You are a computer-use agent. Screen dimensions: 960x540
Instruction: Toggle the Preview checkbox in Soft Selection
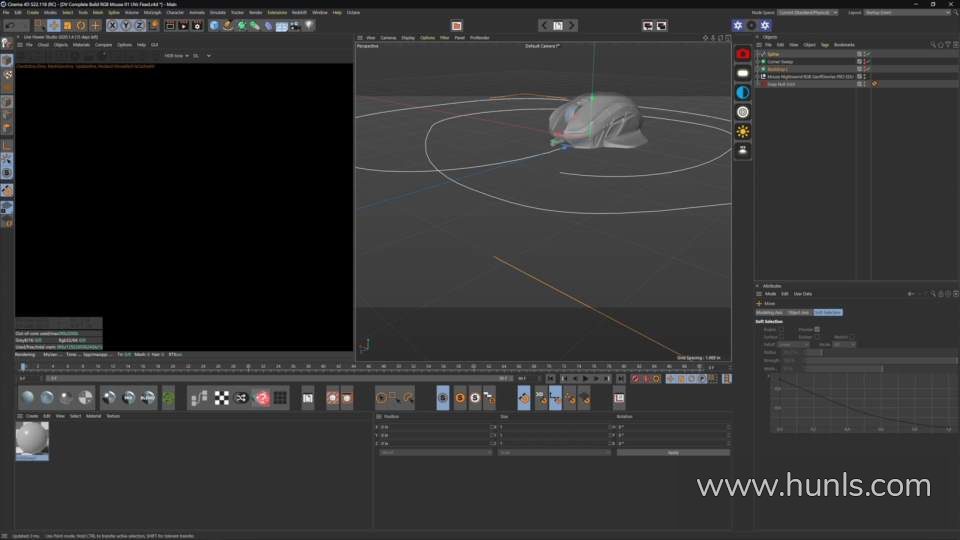pyautogui.click(x=817, y=329)
